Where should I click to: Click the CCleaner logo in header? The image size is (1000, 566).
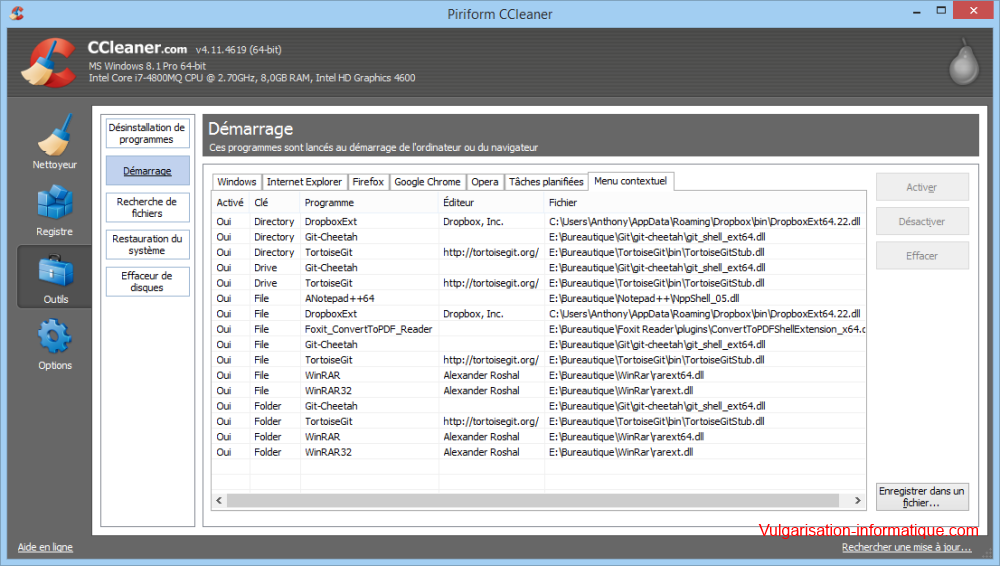coord(47,63)
